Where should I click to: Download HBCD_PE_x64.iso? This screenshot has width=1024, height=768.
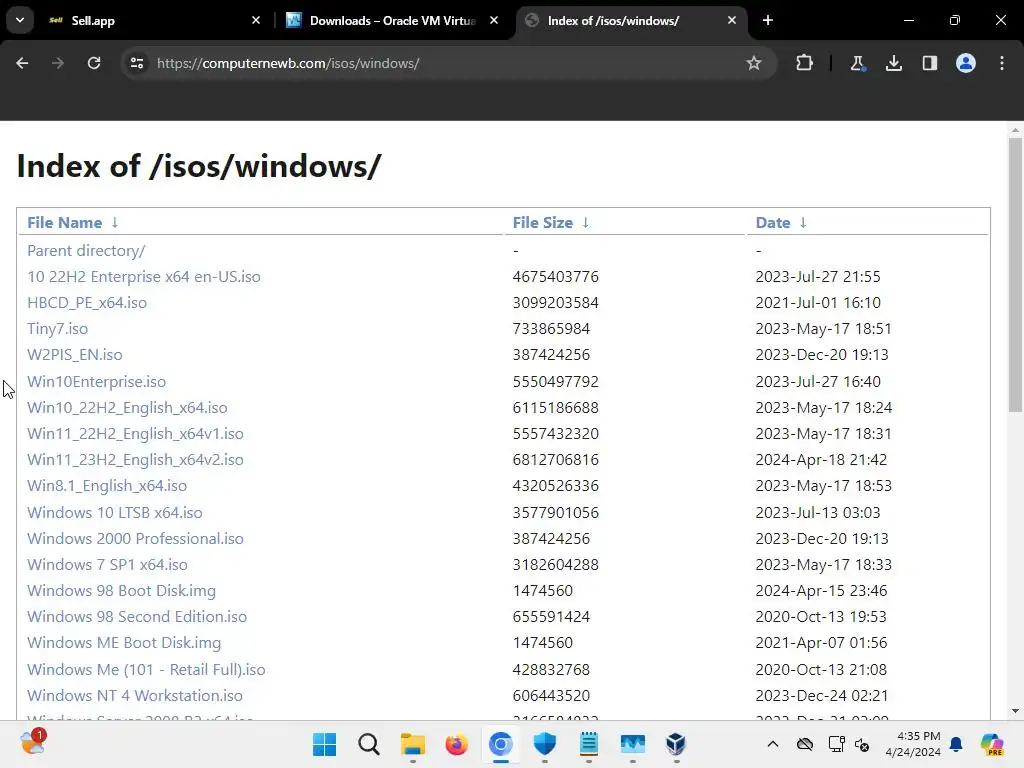point(87,303)
